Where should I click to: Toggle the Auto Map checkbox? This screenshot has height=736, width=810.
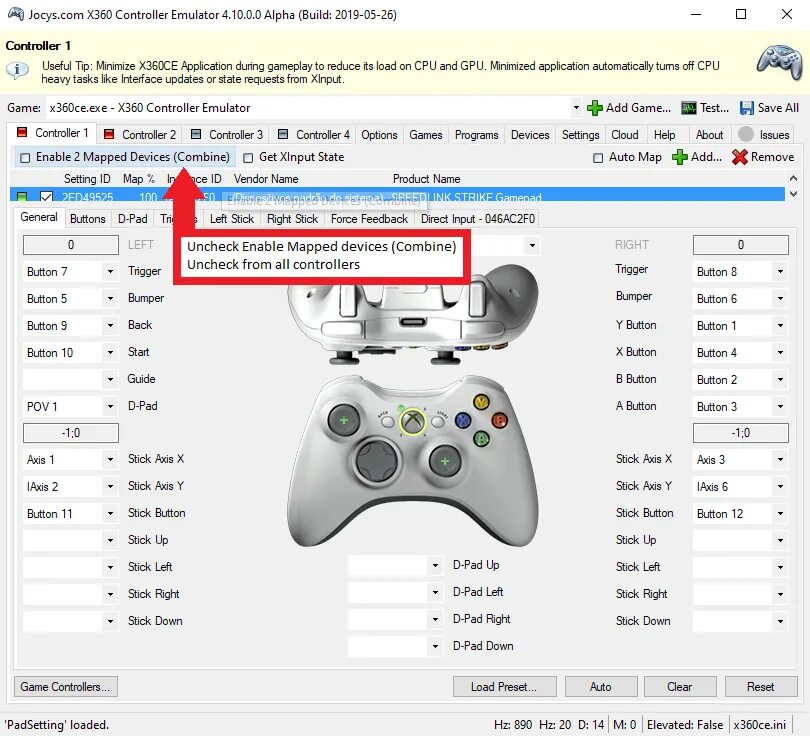tap(598, 158)
